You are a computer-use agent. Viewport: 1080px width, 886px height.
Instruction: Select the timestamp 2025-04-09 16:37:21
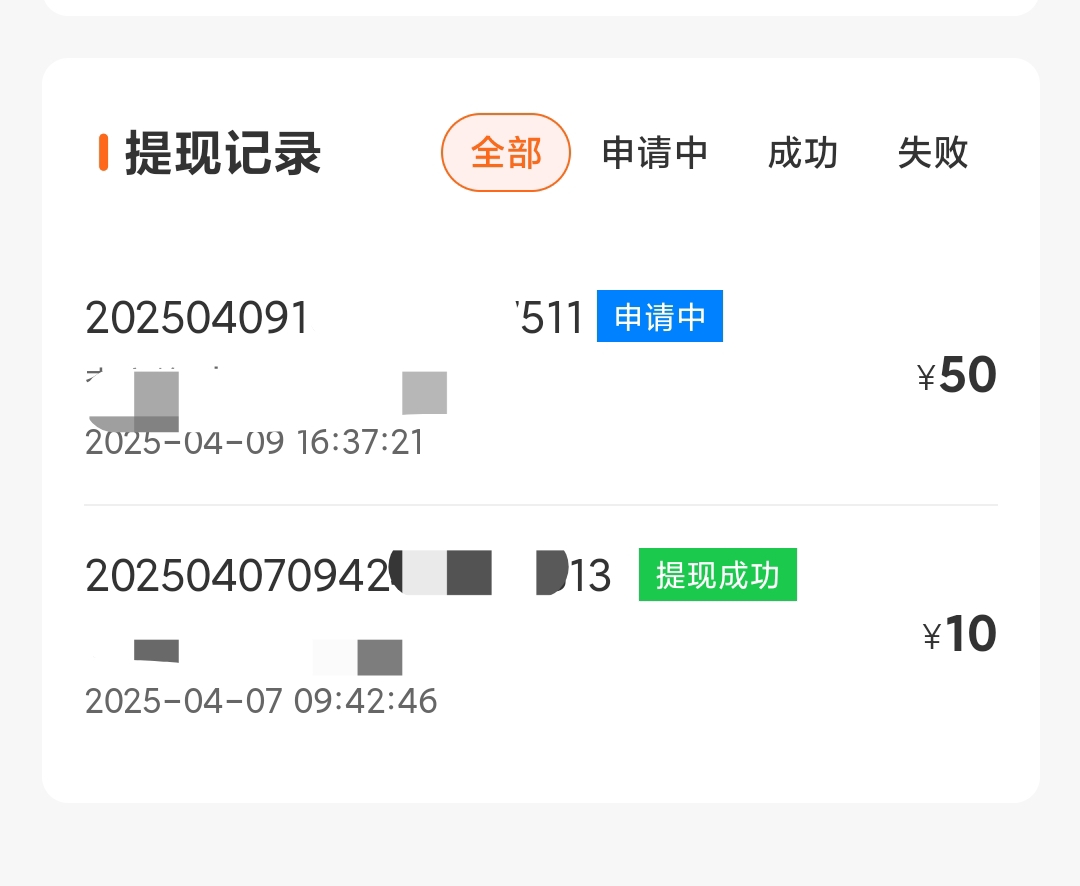coord(255,442)
